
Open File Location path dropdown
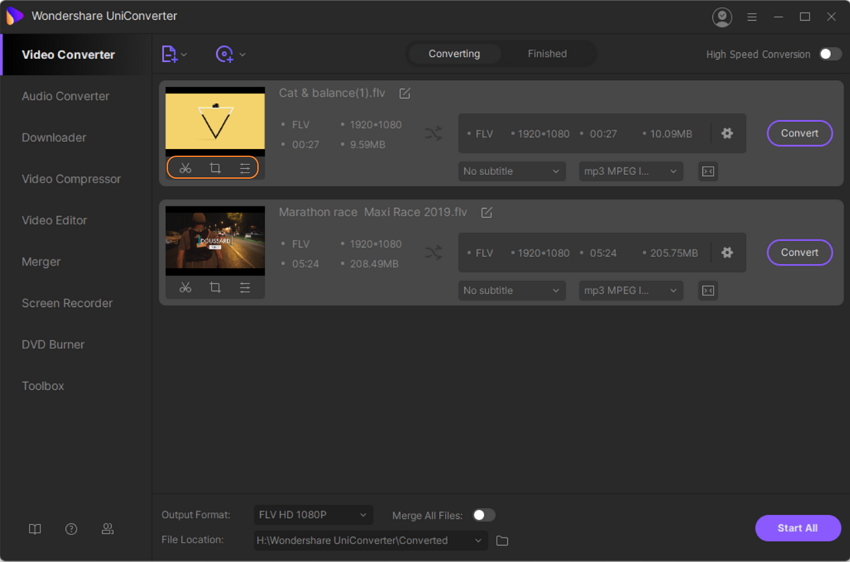tap(371, 540)
